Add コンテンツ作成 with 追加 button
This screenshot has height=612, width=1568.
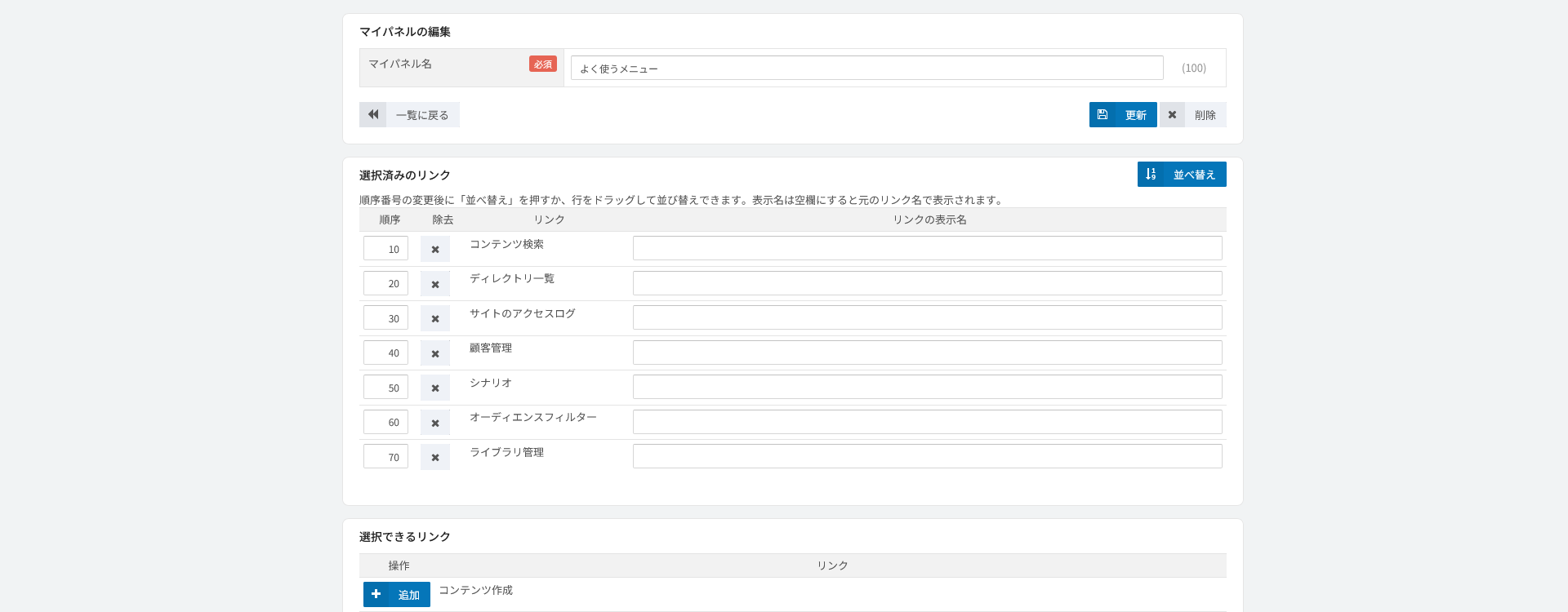pos(397,594)
